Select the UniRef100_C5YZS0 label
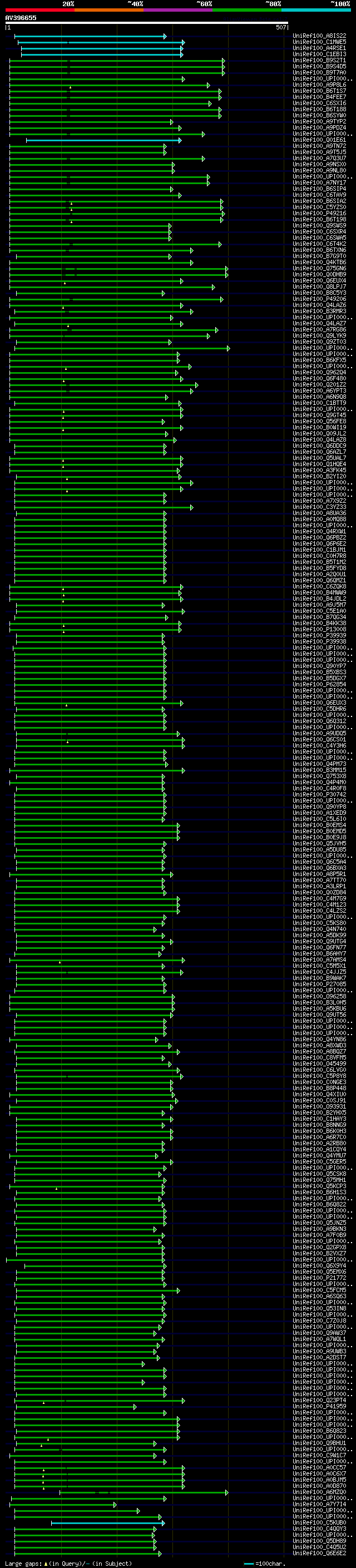Screen dimensions: 356x1568 [x=319, y=207]
